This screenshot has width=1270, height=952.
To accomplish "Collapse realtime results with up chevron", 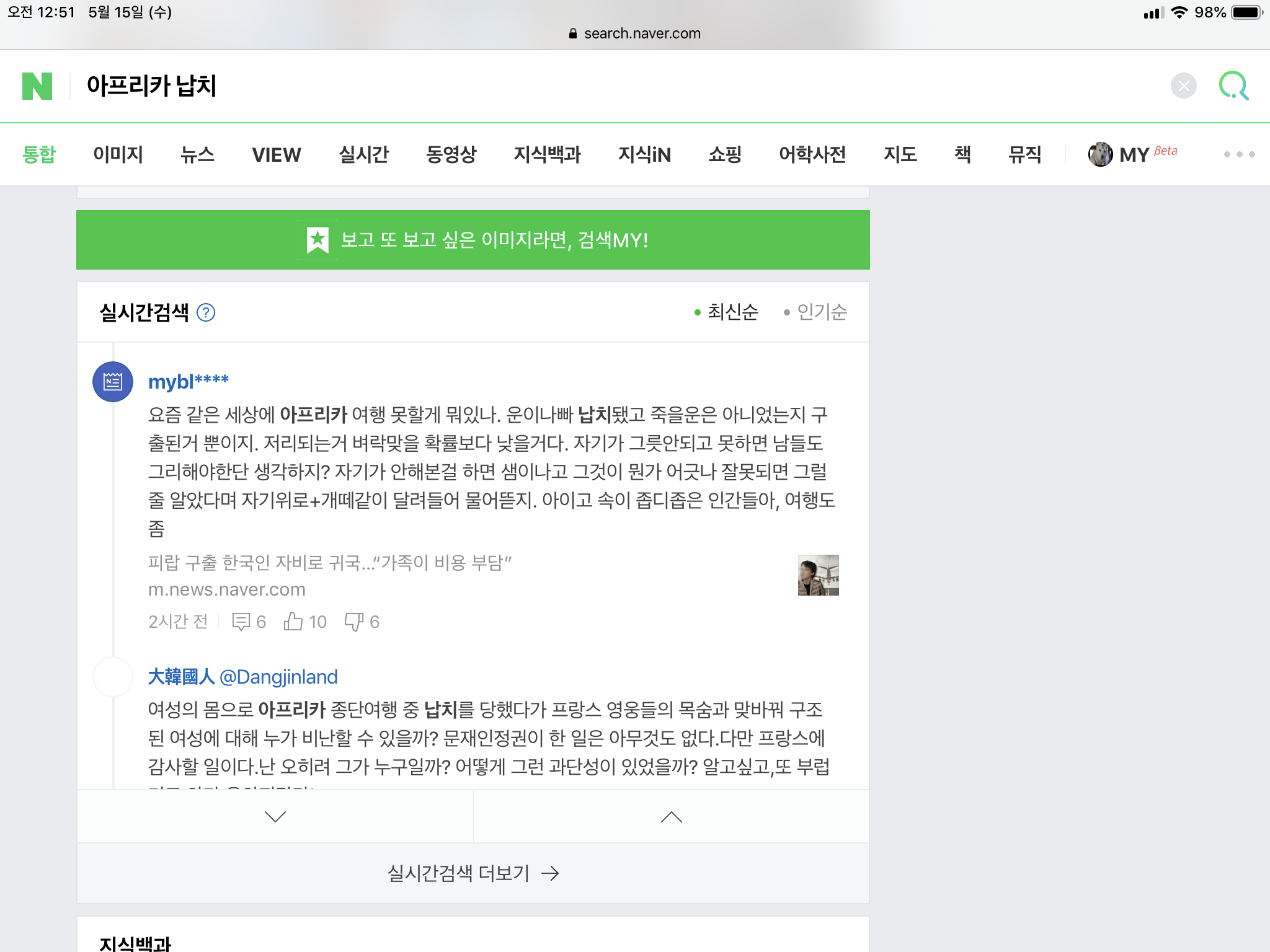I will click(671, 816).
